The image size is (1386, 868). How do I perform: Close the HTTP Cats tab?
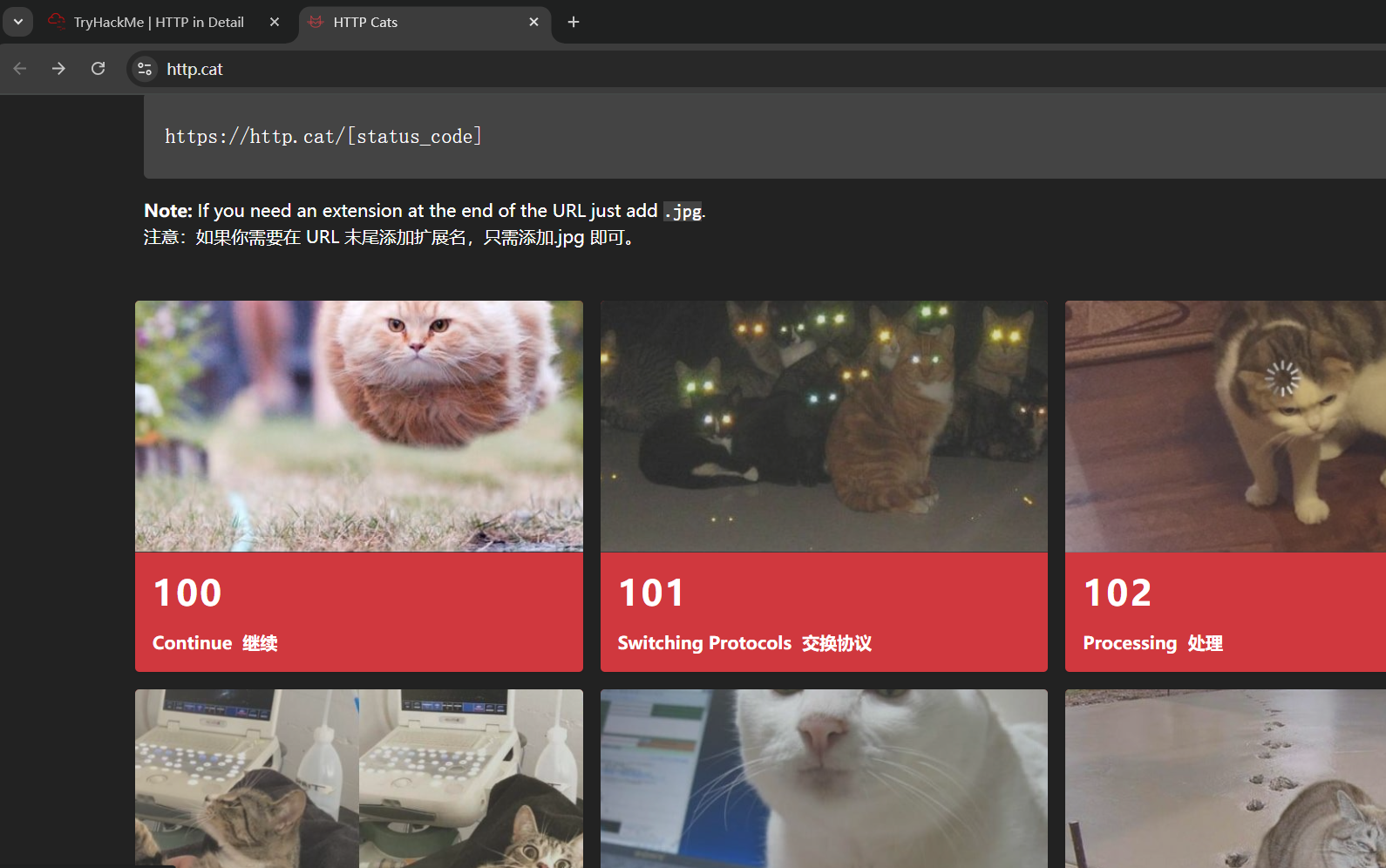coord(533,22)
